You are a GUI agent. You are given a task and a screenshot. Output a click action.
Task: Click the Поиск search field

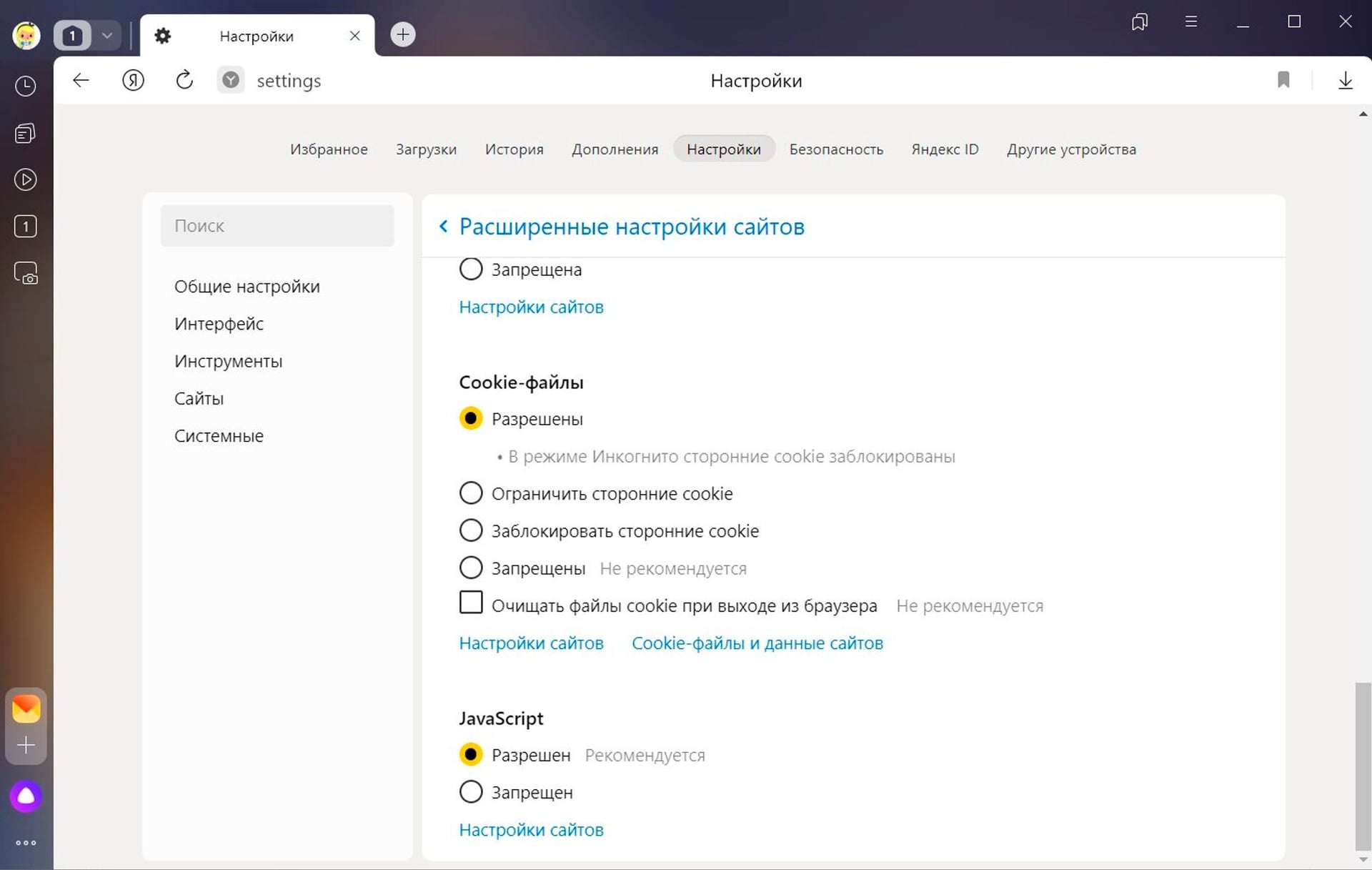277,225
